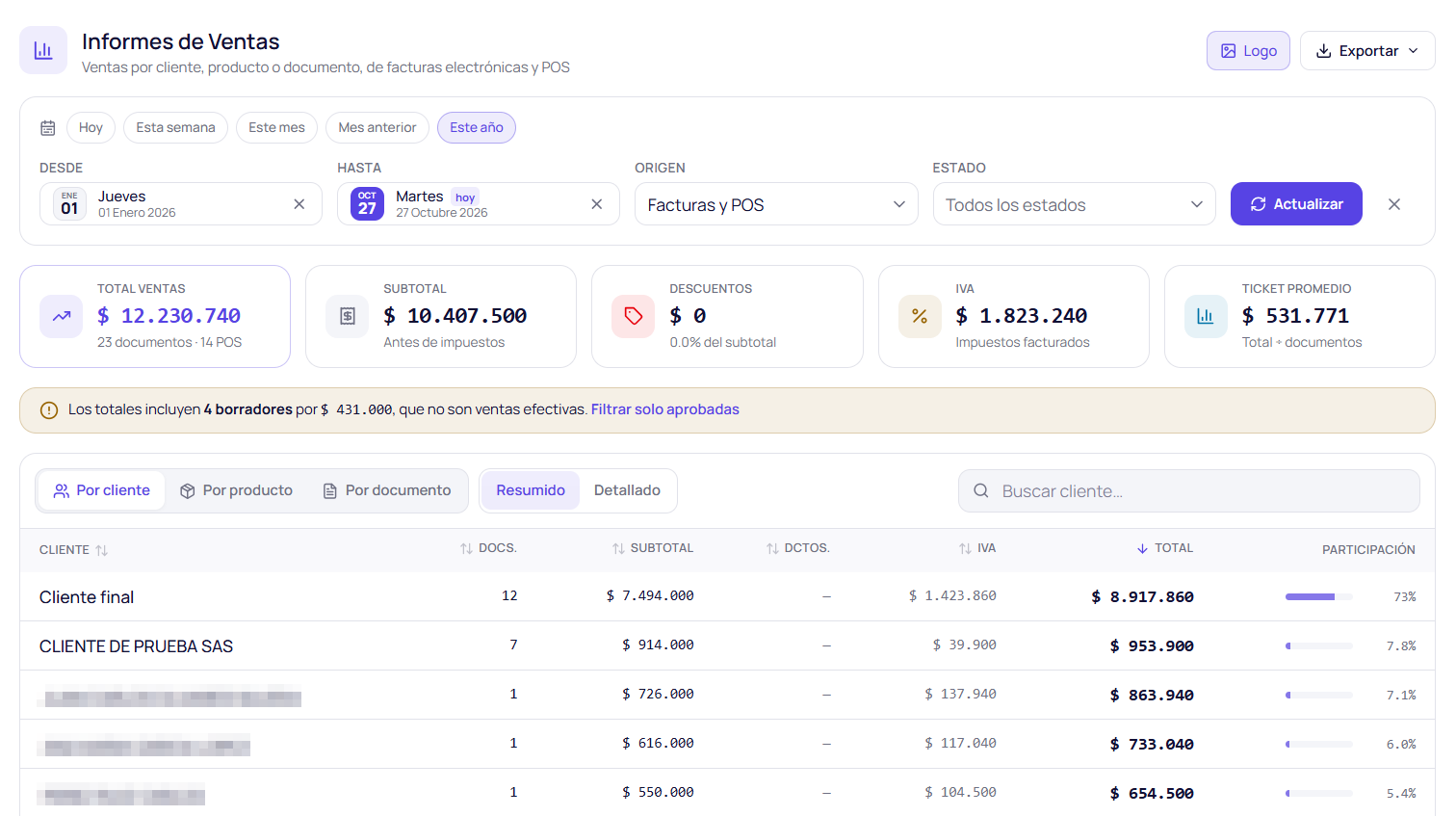
Task: Click the Ticket Promedio bar chart icon
Action: [1206, 316]
